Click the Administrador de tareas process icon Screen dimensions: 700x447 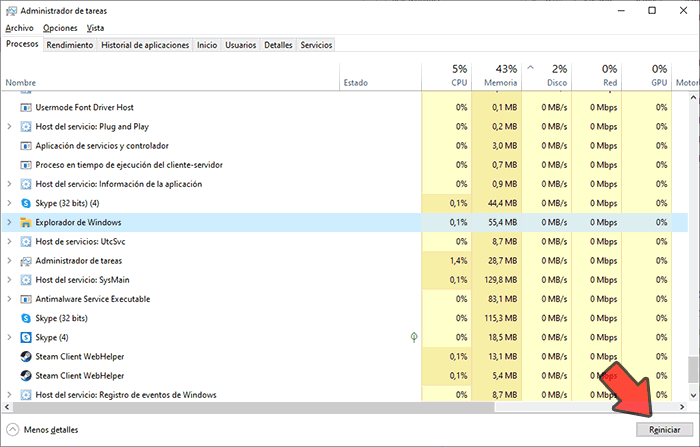click(x=25, y=260)
